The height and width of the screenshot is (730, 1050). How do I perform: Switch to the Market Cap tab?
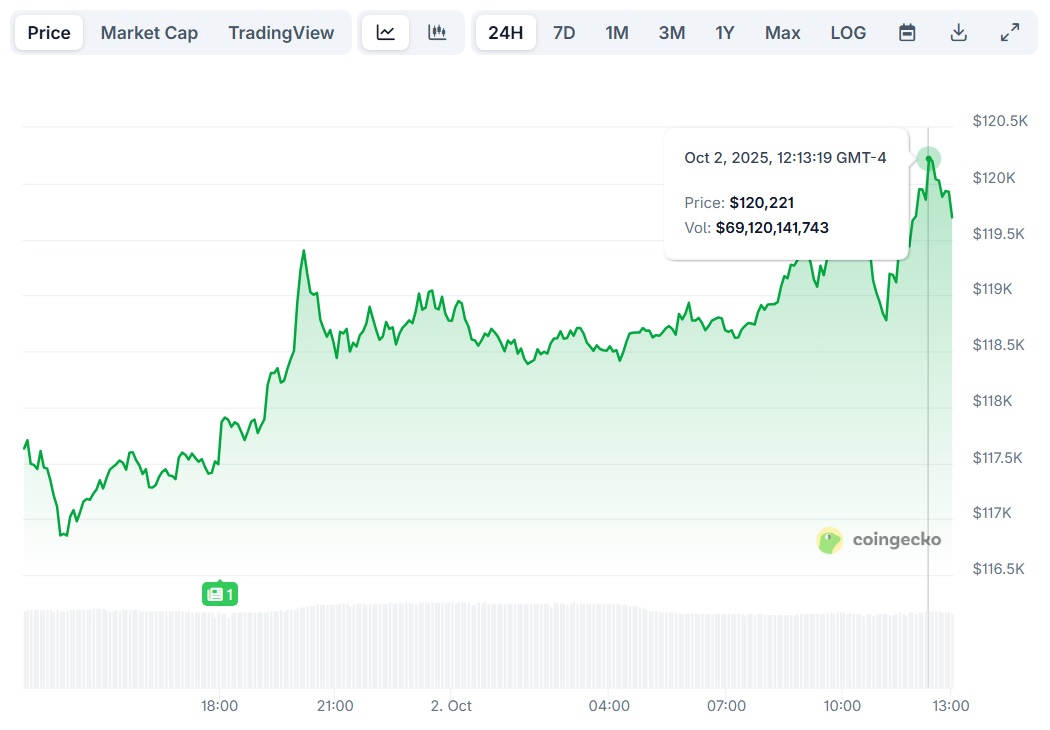pyautogui.click(x=149, y=32)
